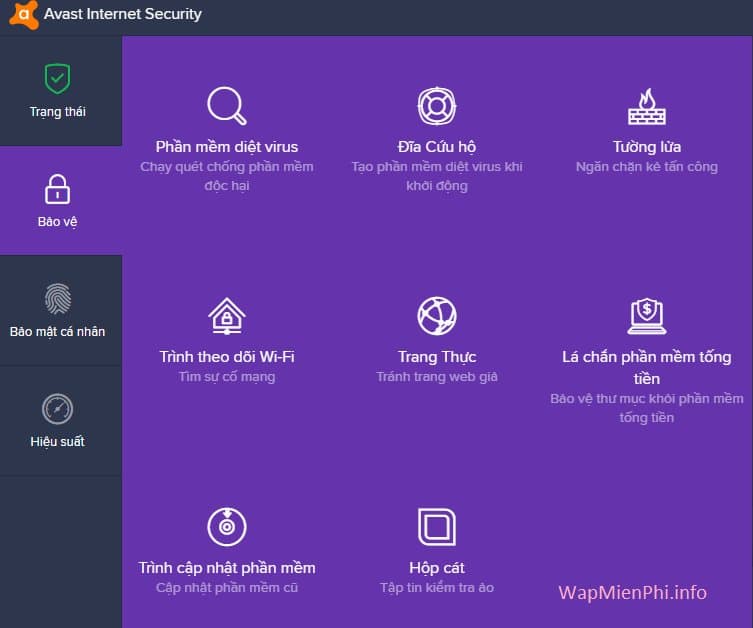Open Trình cập nhật phần mềm

point(227,568)
